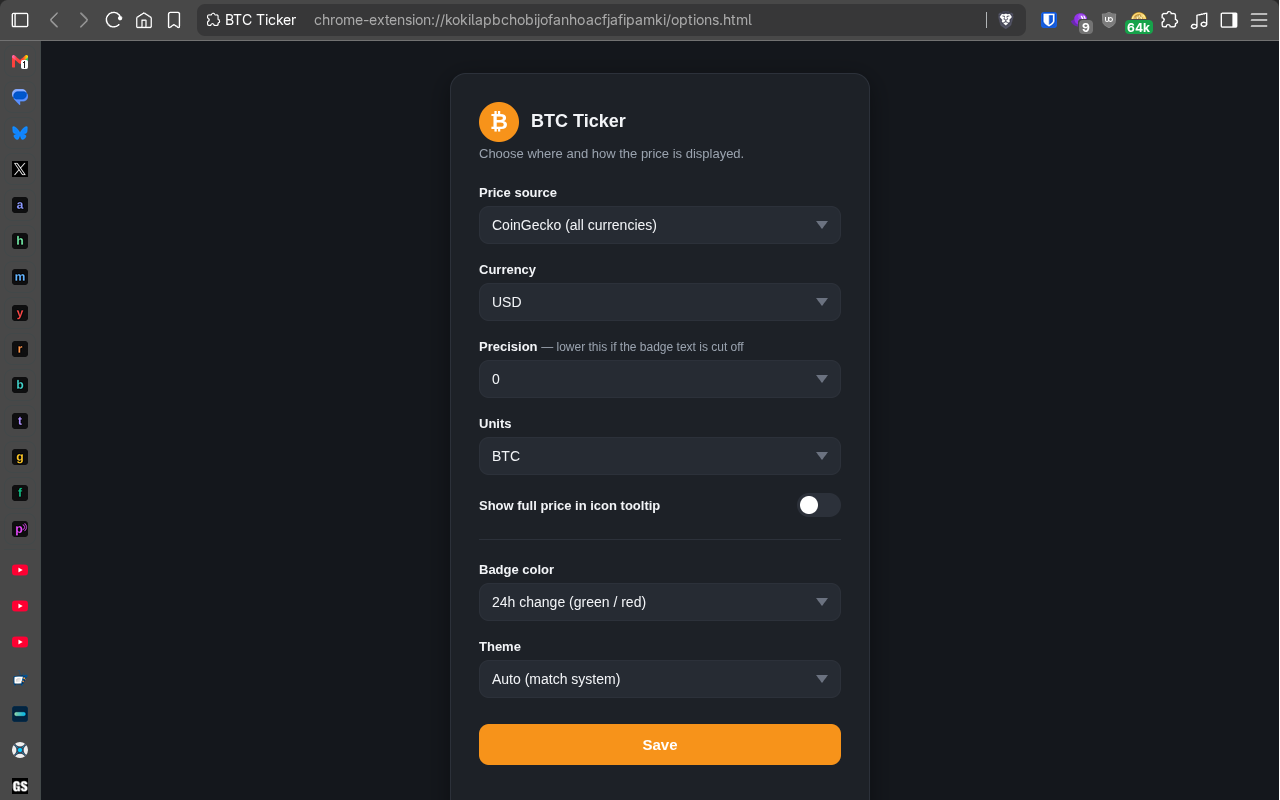Enable Show full price in icon tooltip
The image size is (1280, 800).
pyautogui.click(x=819, y=505)
